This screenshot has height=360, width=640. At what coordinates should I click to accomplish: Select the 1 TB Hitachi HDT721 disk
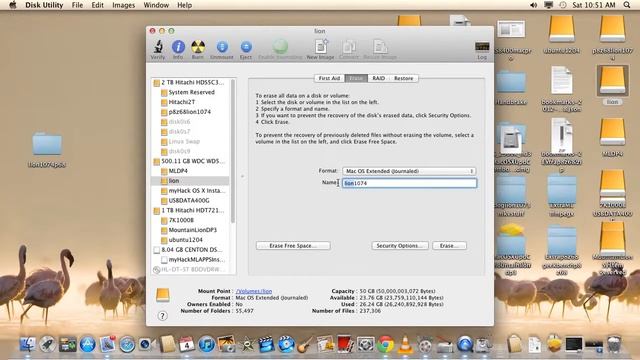189,210
